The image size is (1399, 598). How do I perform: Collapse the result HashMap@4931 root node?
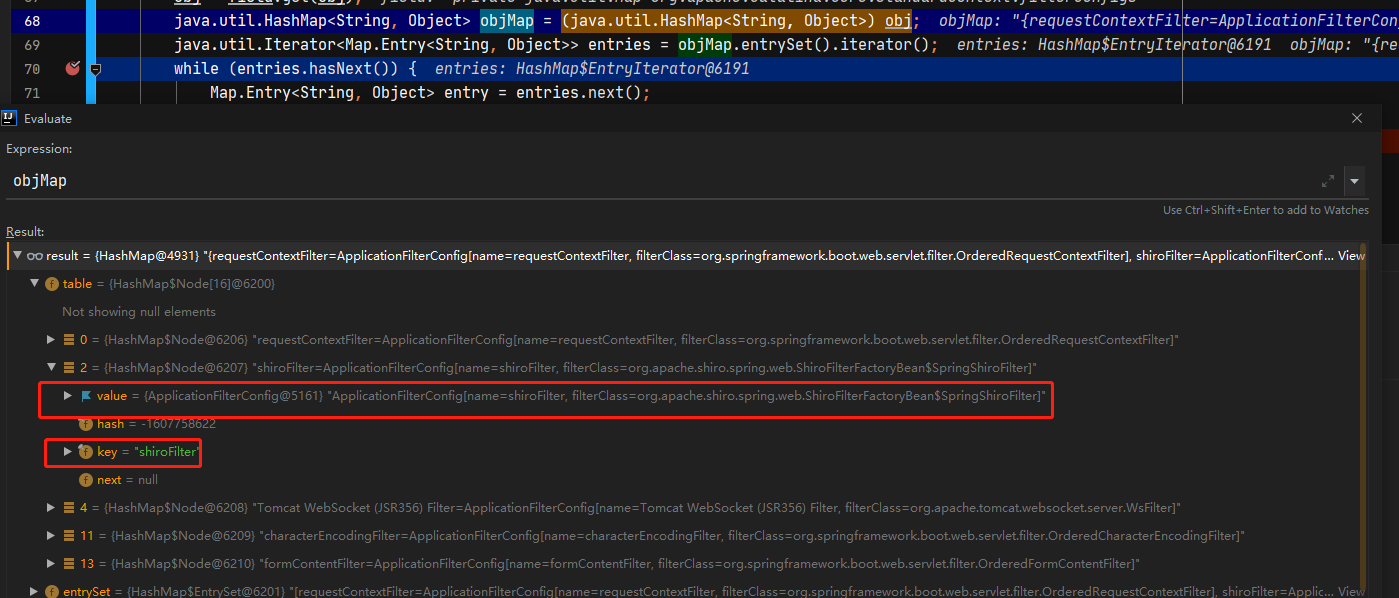[x=17, y=256]
